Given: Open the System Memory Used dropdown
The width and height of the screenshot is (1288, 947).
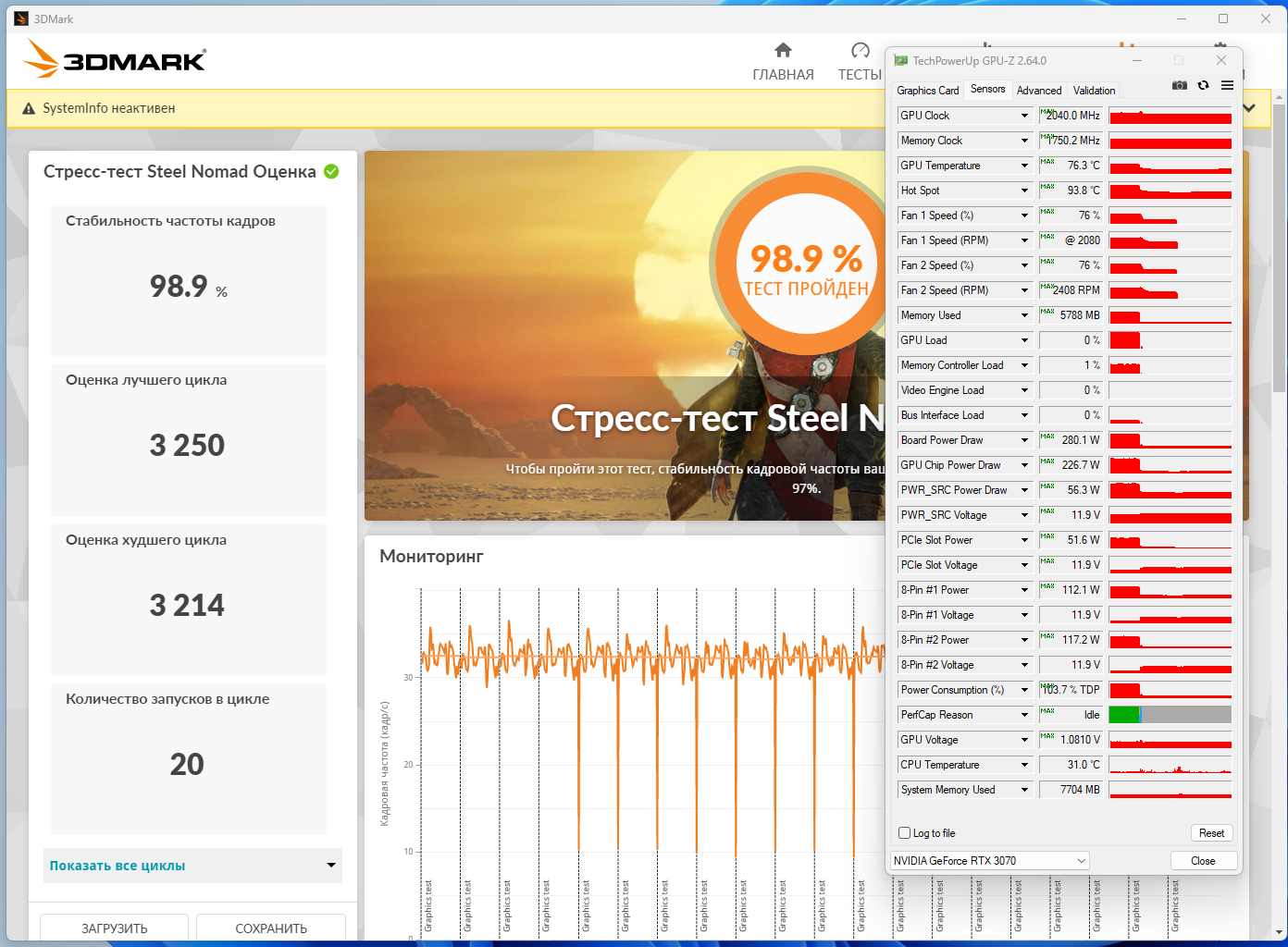Looking at the screenshot, I should (1025, 790).
